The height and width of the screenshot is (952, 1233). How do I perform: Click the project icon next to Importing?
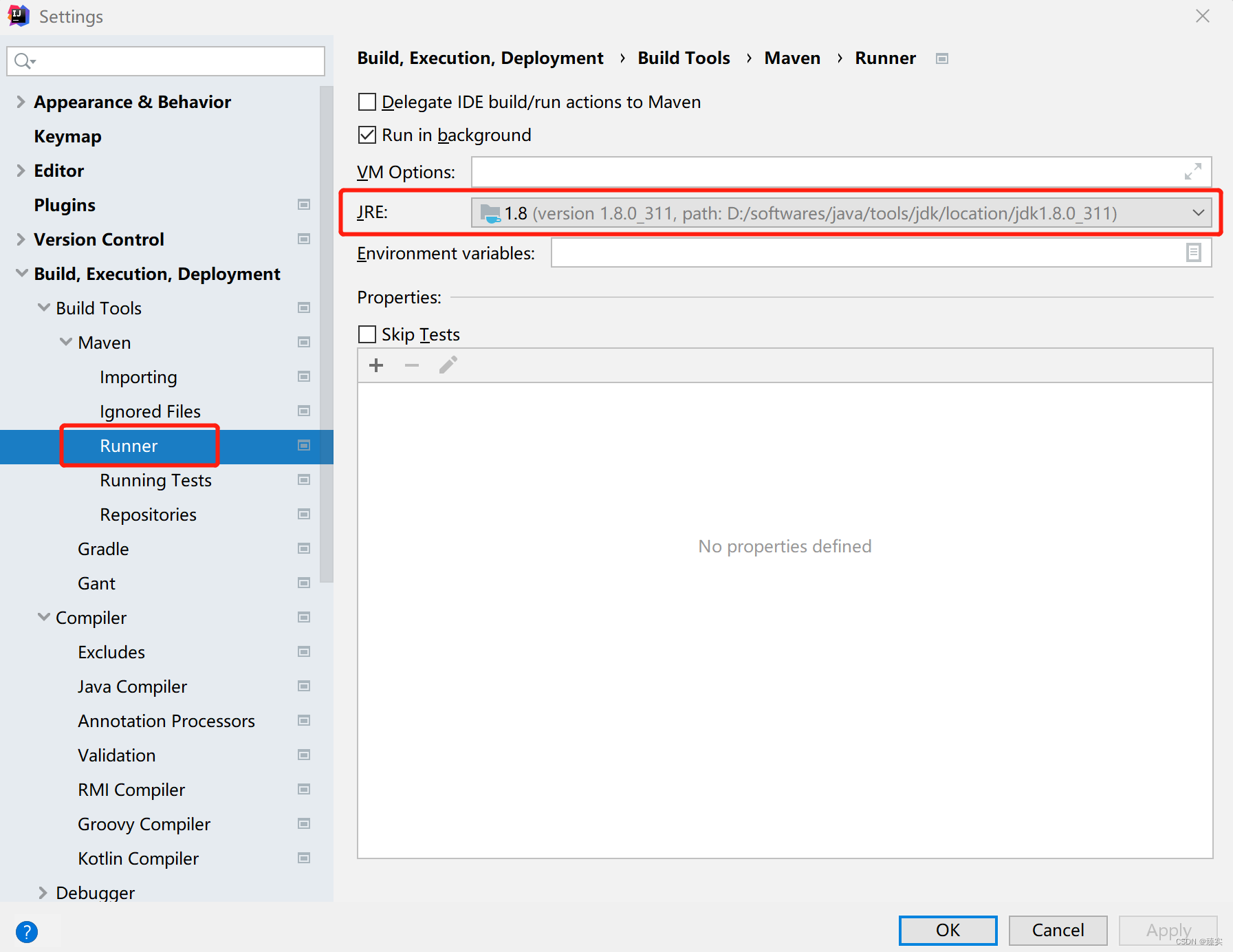[304, 377]
